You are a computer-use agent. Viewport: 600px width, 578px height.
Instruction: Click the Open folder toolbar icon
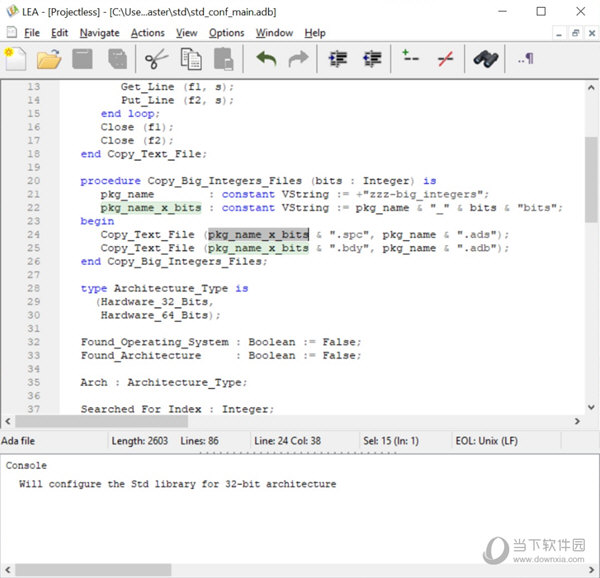pos(49,59)
